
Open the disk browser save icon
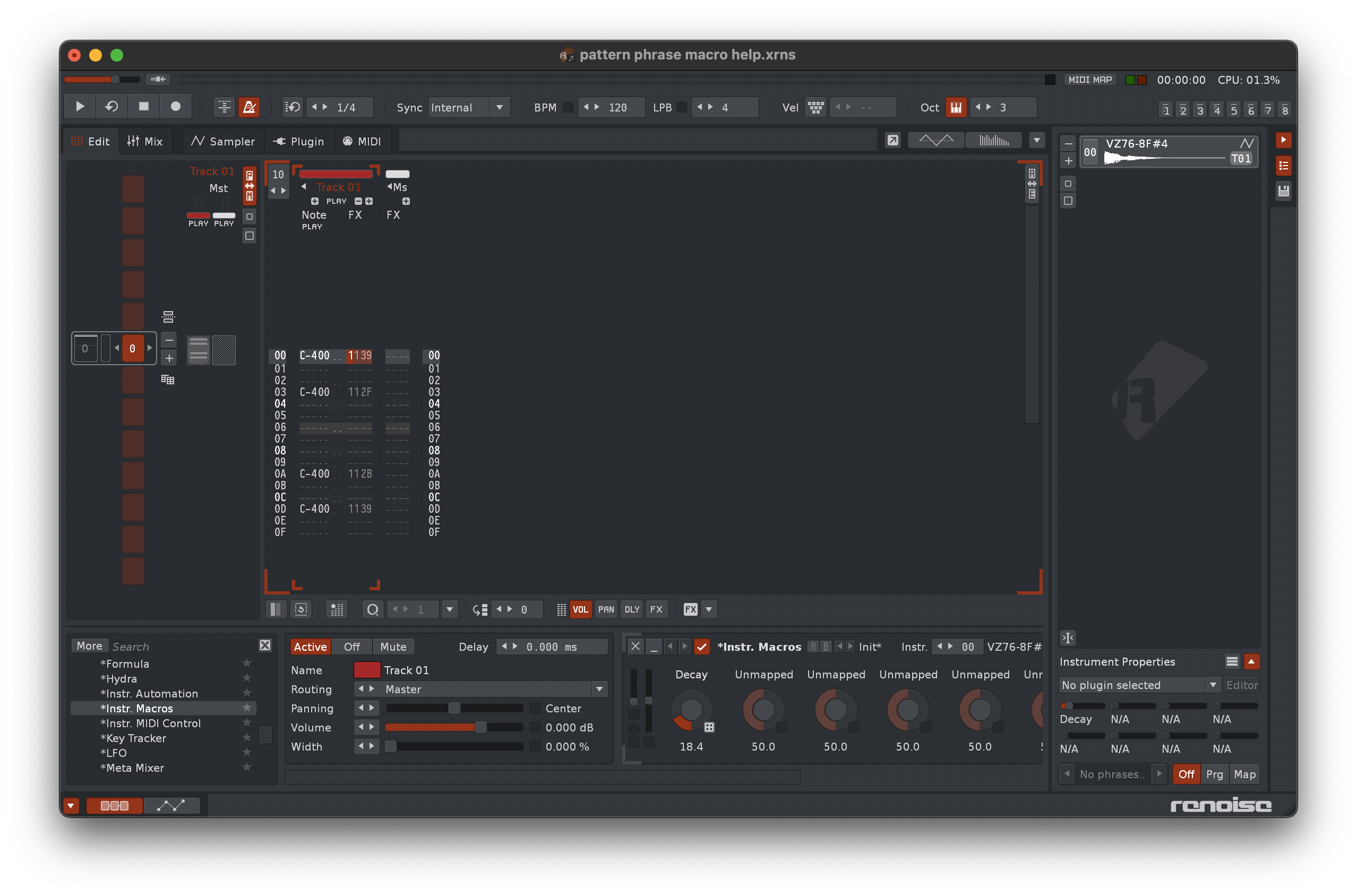[x=1283, y=192]
